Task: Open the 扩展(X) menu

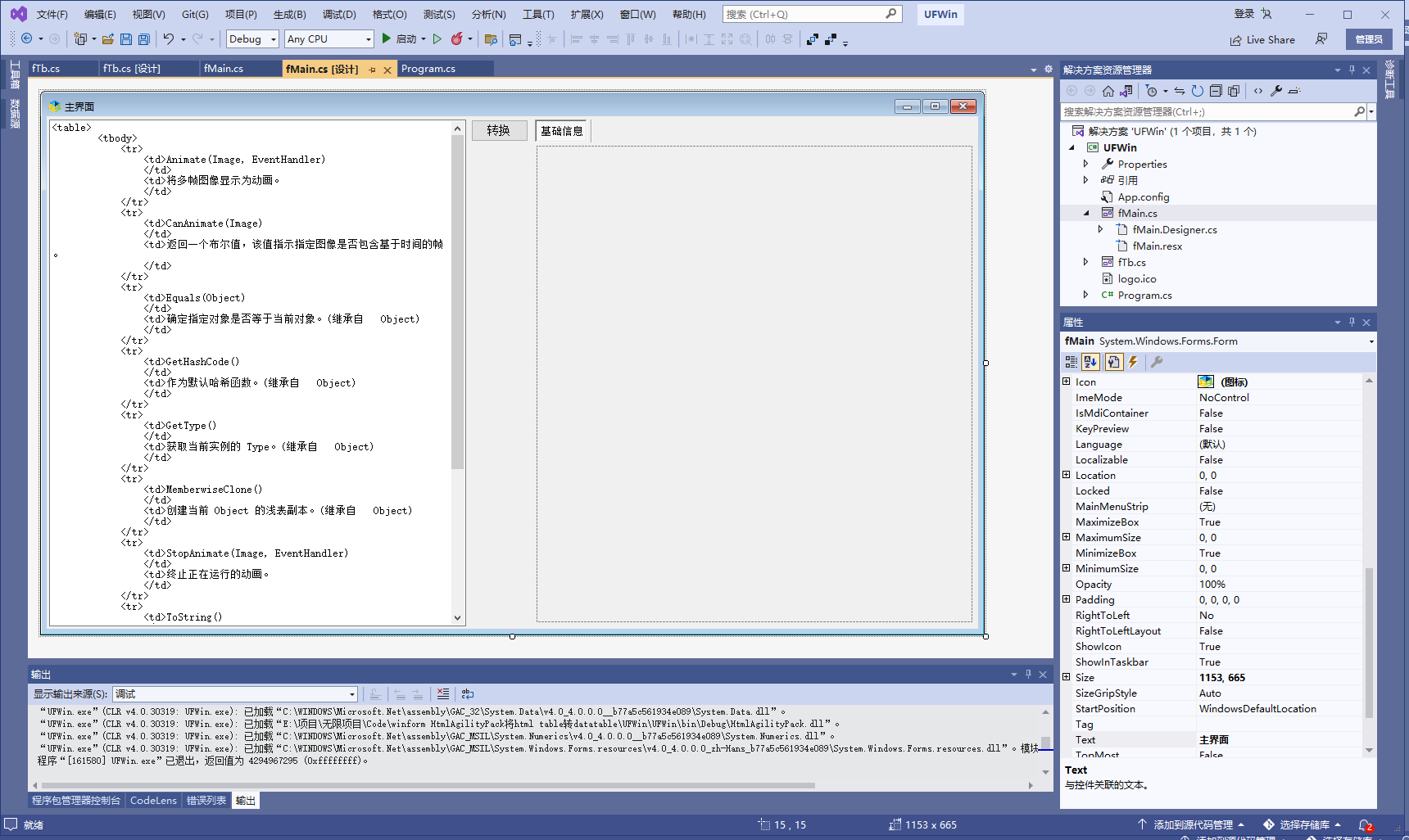Action: [x=587, y=14]
